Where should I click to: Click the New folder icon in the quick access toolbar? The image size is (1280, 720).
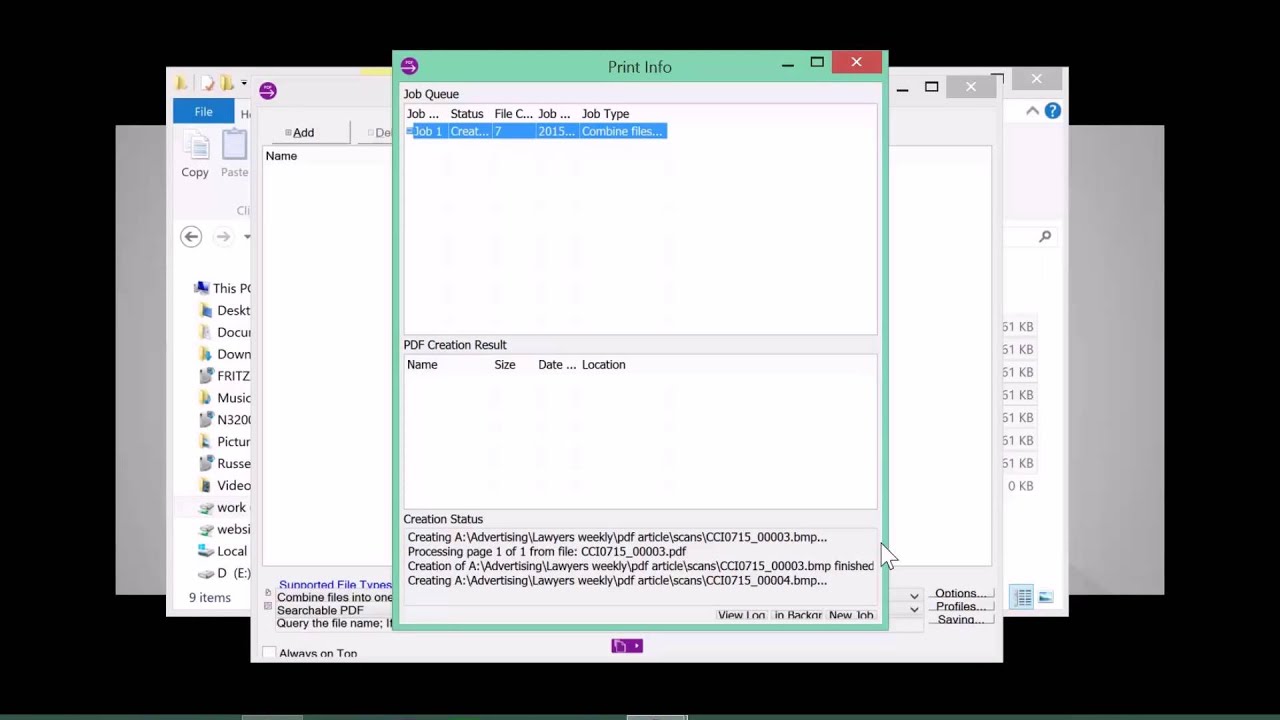227,83
